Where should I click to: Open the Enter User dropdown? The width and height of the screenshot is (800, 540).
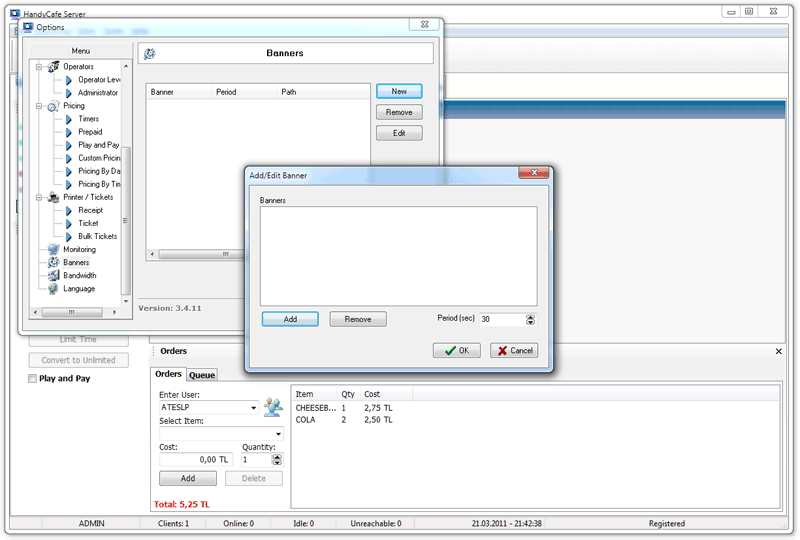(254, 408)
